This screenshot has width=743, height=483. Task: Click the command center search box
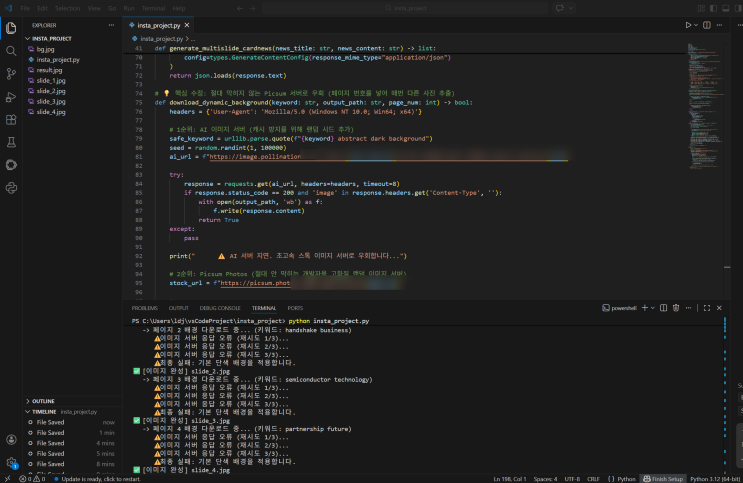[405, 8]
